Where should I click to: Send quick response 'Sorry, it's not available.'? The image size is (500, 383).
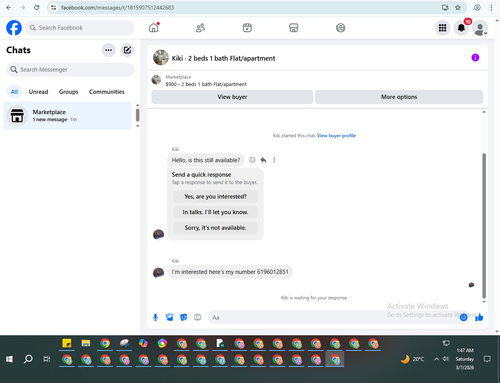(215, 228)
